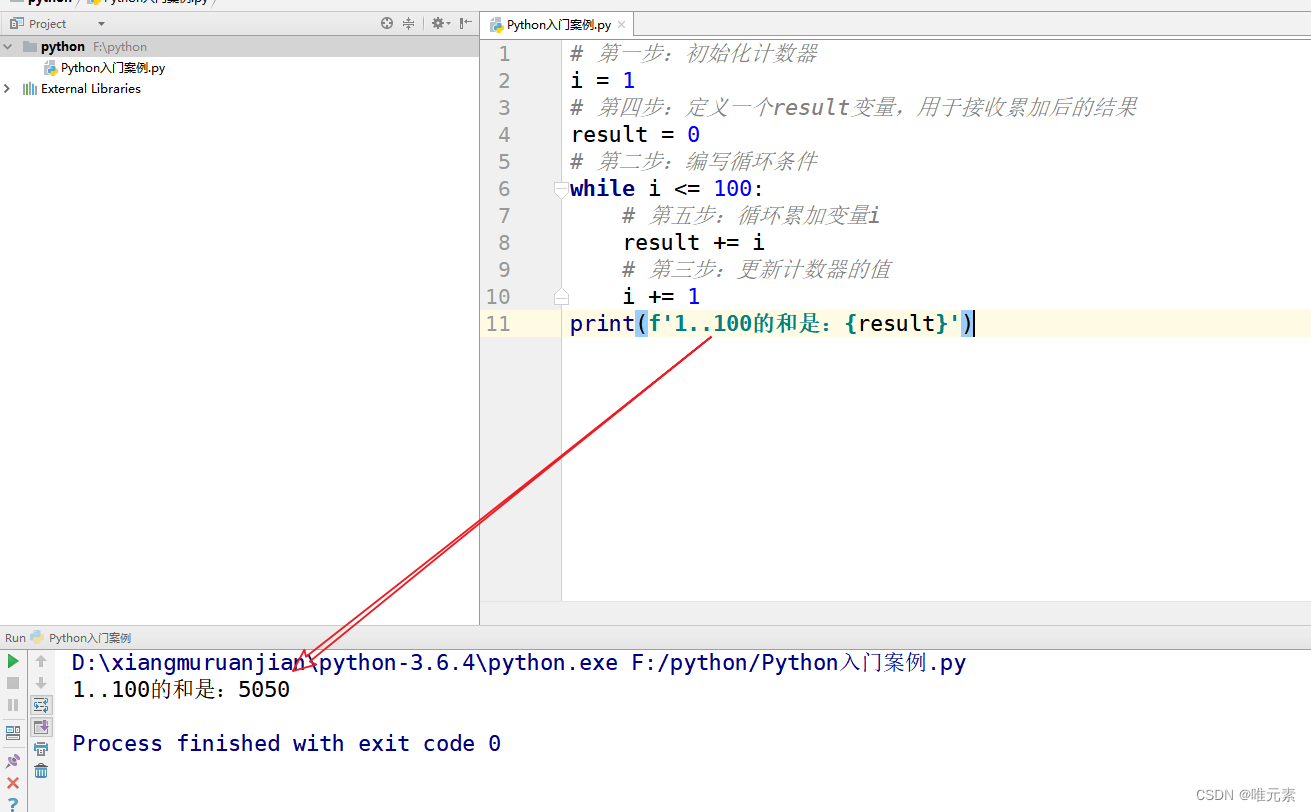The height and width of the screenshot is (812, 1311).
Task: Click scroll from source target icon
Action: coord(387,23)
